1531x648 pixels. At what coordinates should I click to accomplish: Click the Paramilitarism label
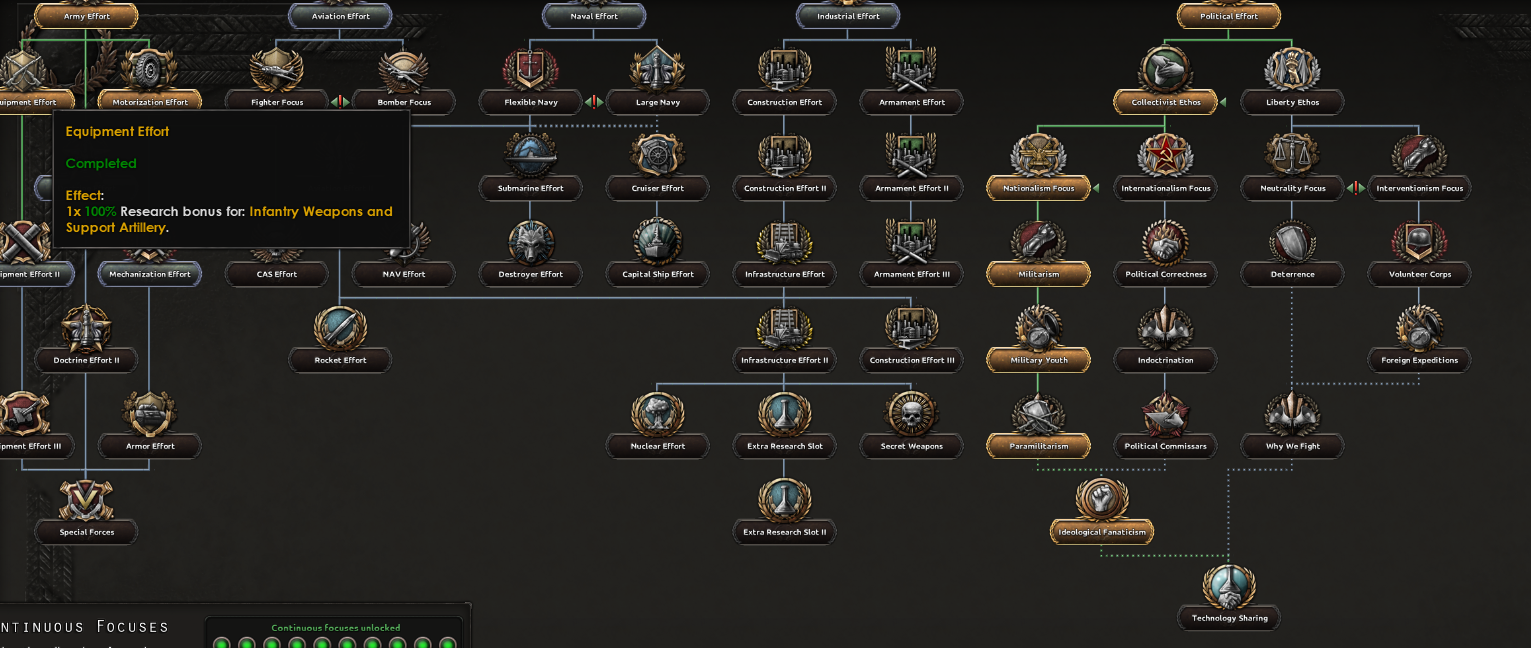pyautogui.click(x=1039, y=446)
